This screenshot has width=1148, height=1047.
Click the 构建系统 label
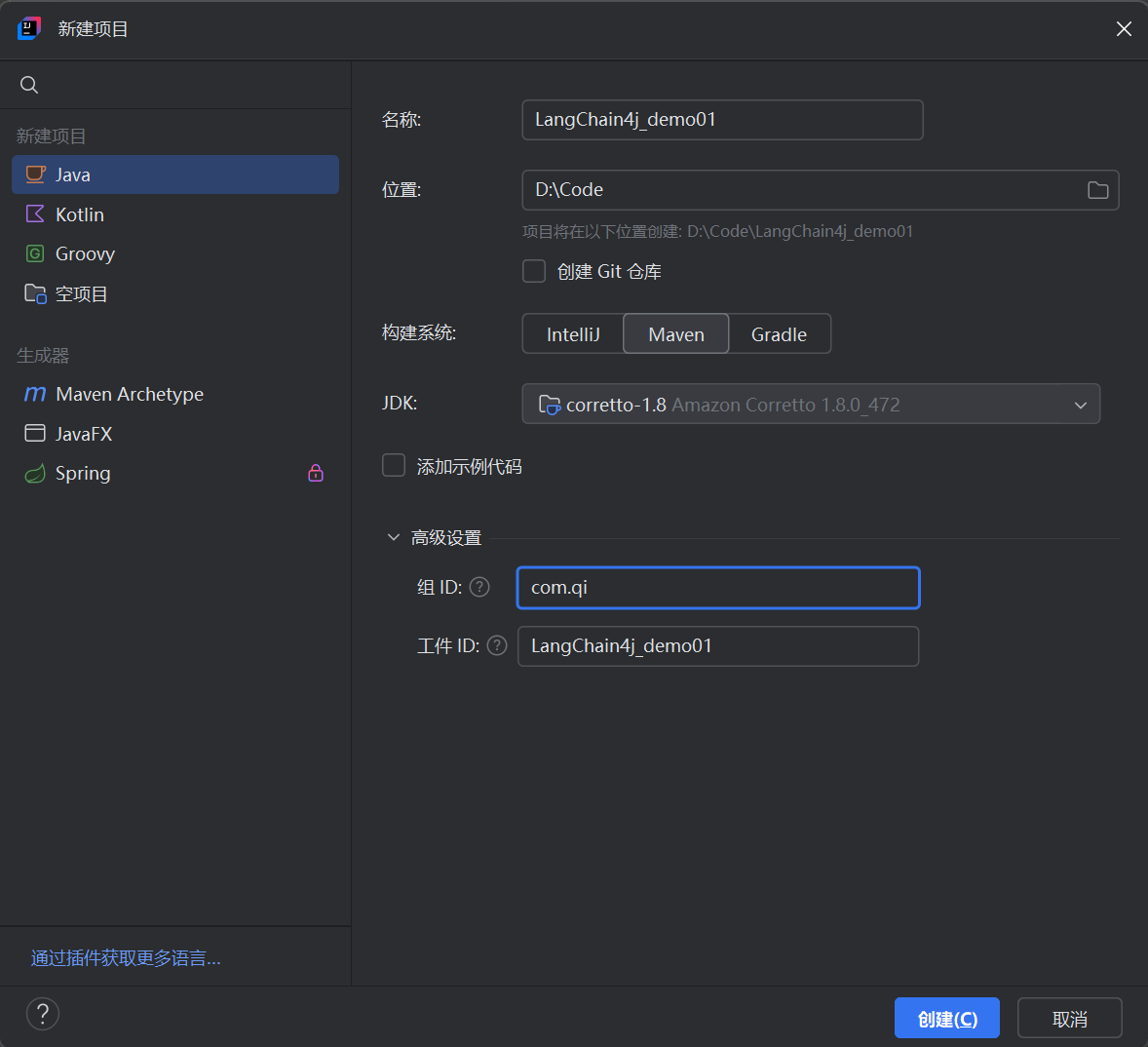[419, 333]
